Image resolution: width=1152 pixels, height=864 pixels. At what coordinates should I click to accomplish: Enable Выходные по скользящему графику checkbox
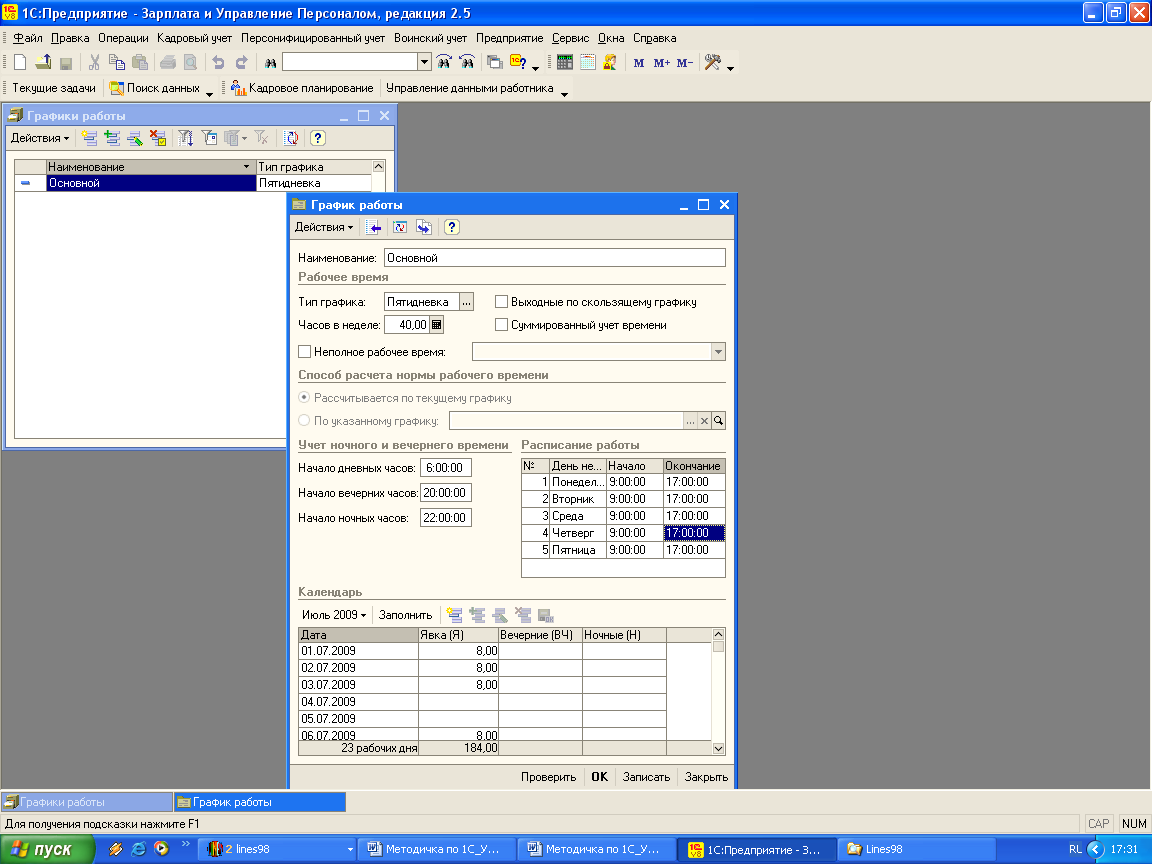tap(501, 302)
